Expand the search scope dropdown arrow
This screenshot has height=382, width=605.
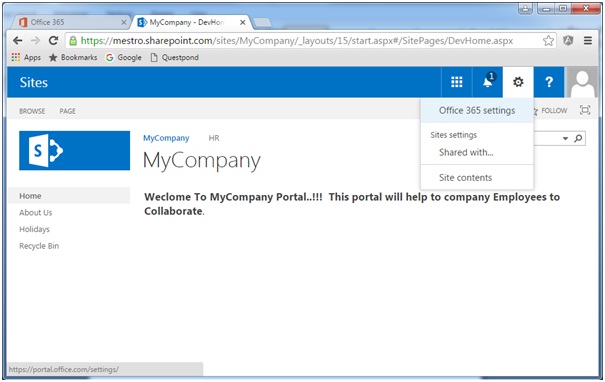(565, 138)
